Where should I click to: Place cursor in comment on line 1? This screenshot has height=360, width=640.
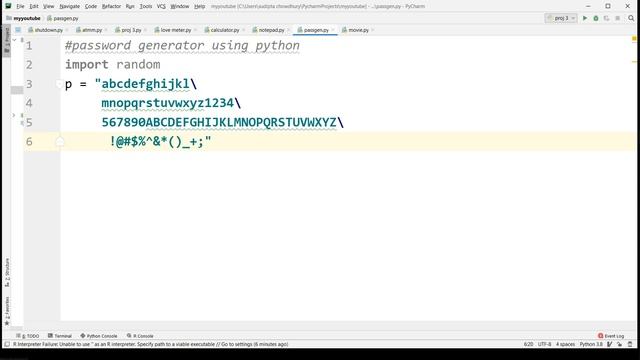click(182, 46)
